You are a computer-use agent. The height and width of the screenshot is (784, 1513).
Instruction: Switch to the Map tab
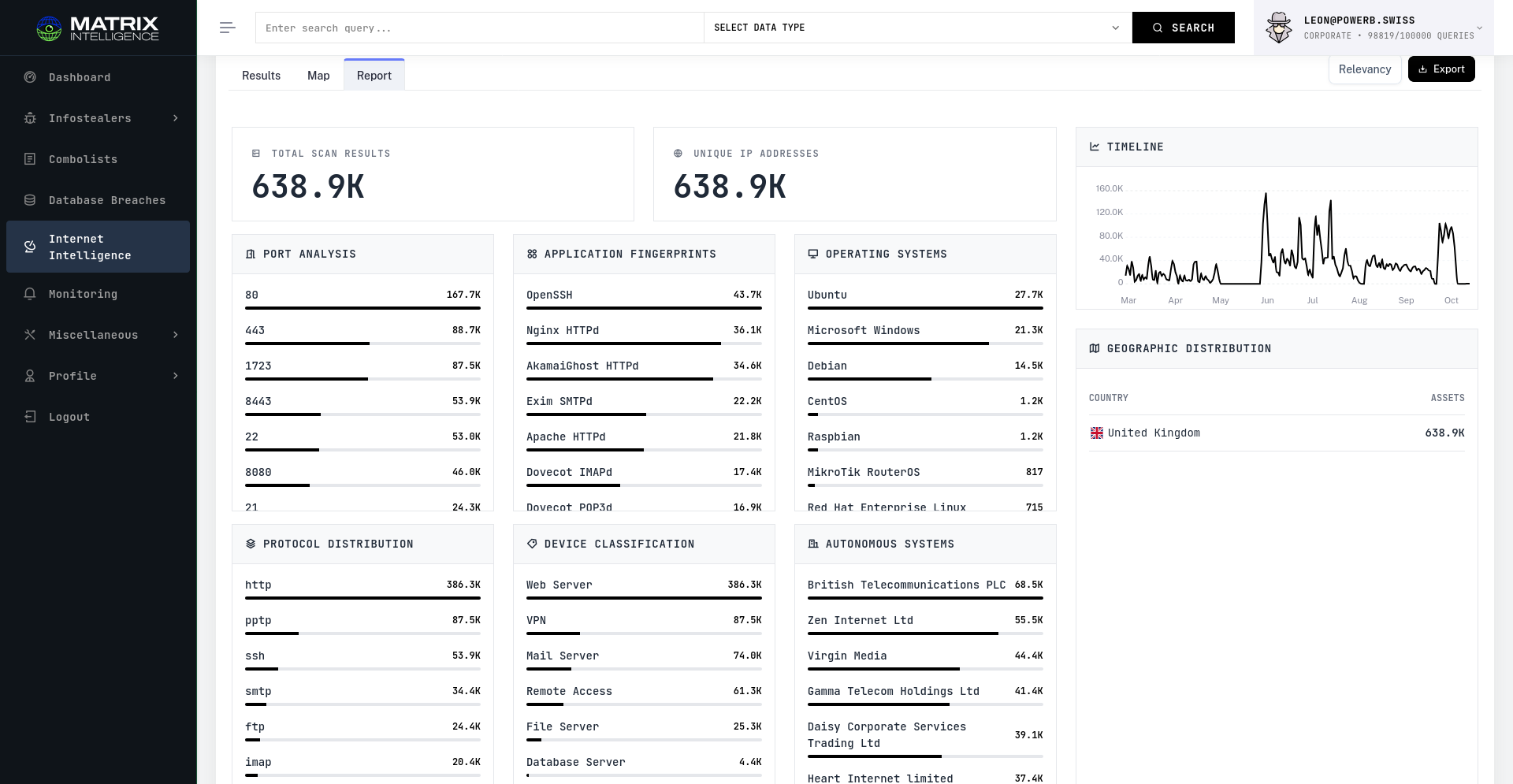click(x=318, y=76)
